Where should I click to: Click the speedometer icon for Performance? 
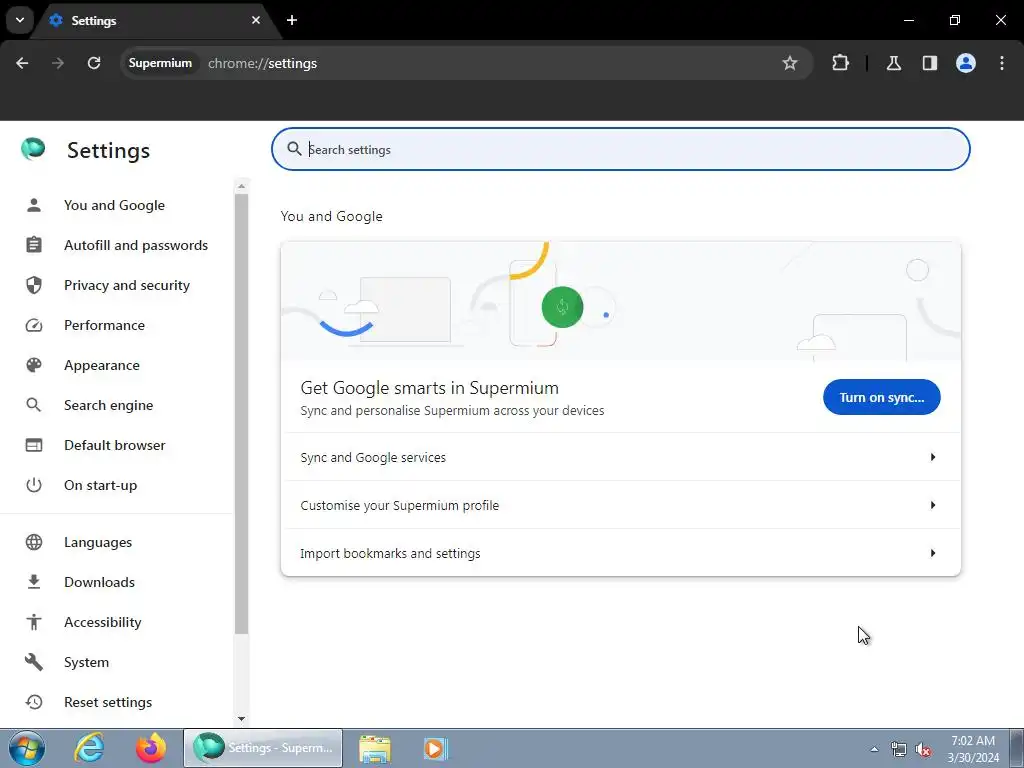34,325
